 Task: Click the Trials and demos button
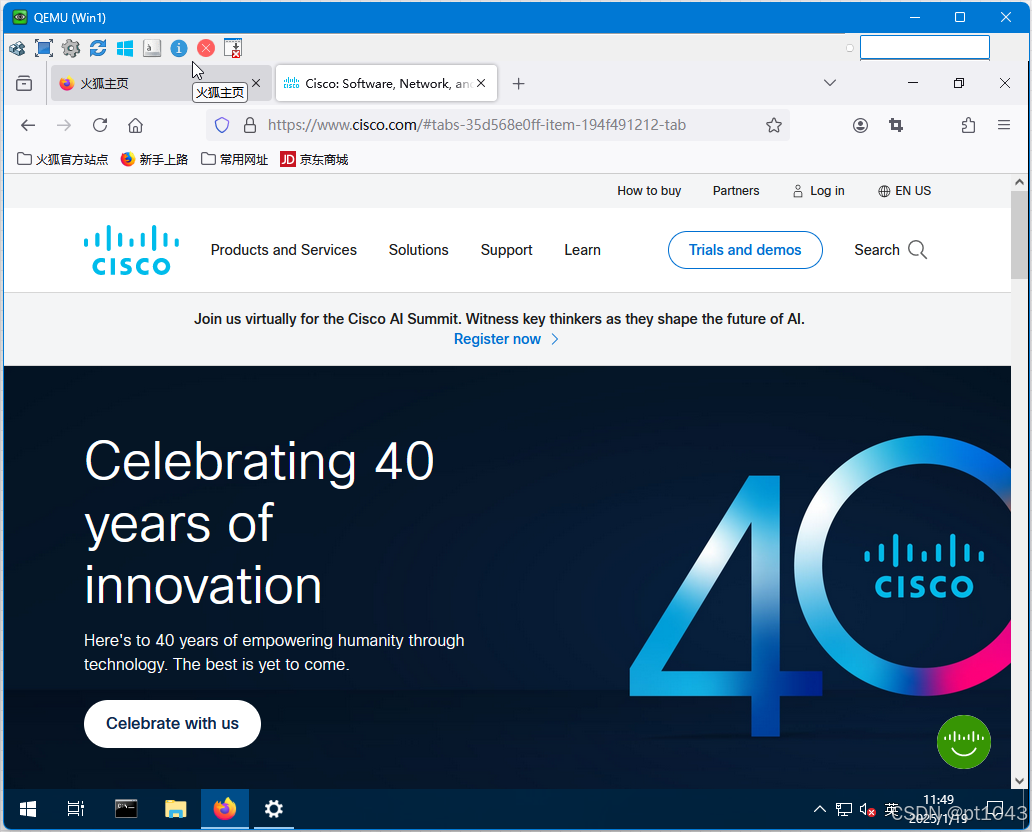(x=745, y=250)
